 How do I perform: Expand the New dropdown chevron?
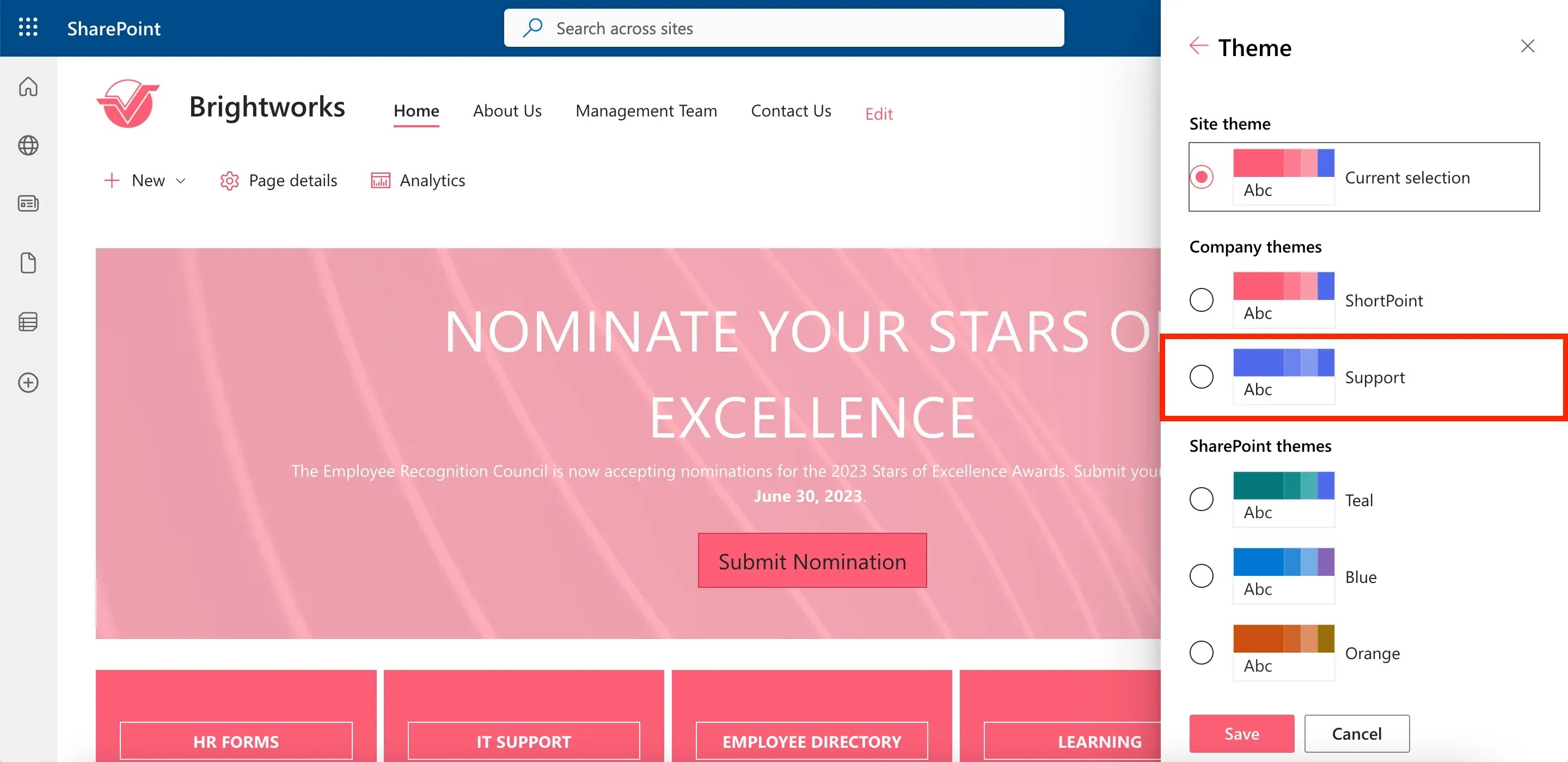[x=181, y=181]
